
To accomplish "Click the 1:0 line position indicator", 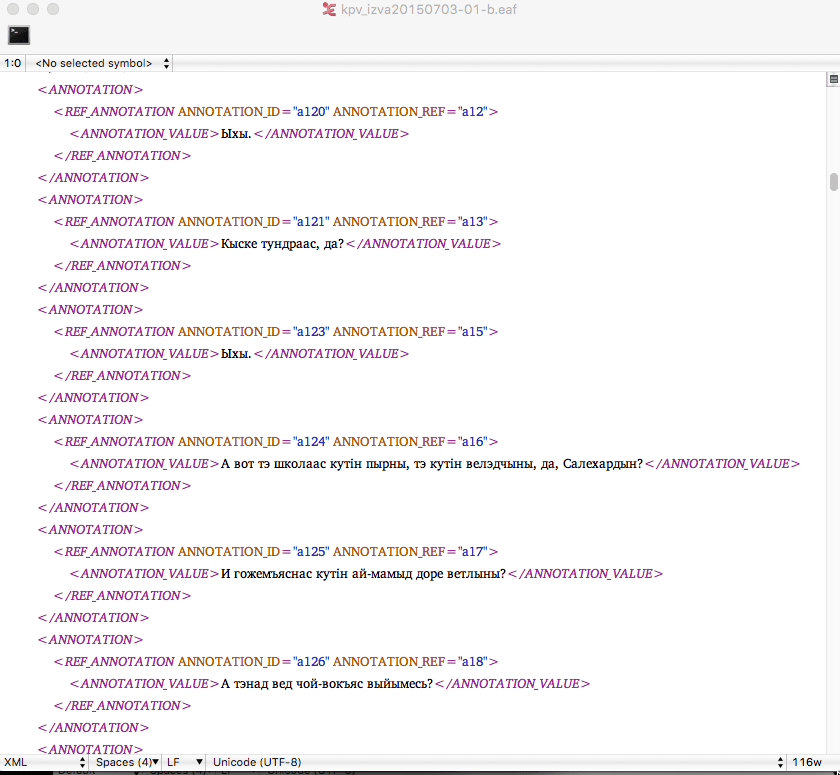I will [12, 63].
